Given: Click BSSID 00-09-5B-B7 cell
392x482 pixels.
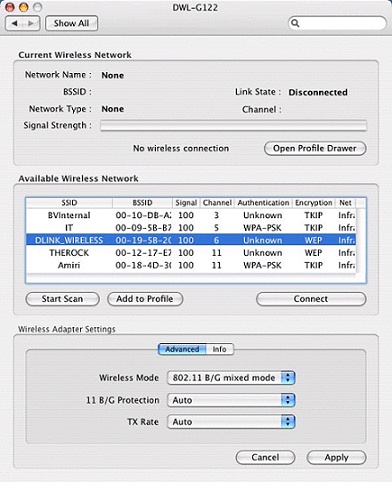Looking at the screenshot, I should click(x=143, y=228).
